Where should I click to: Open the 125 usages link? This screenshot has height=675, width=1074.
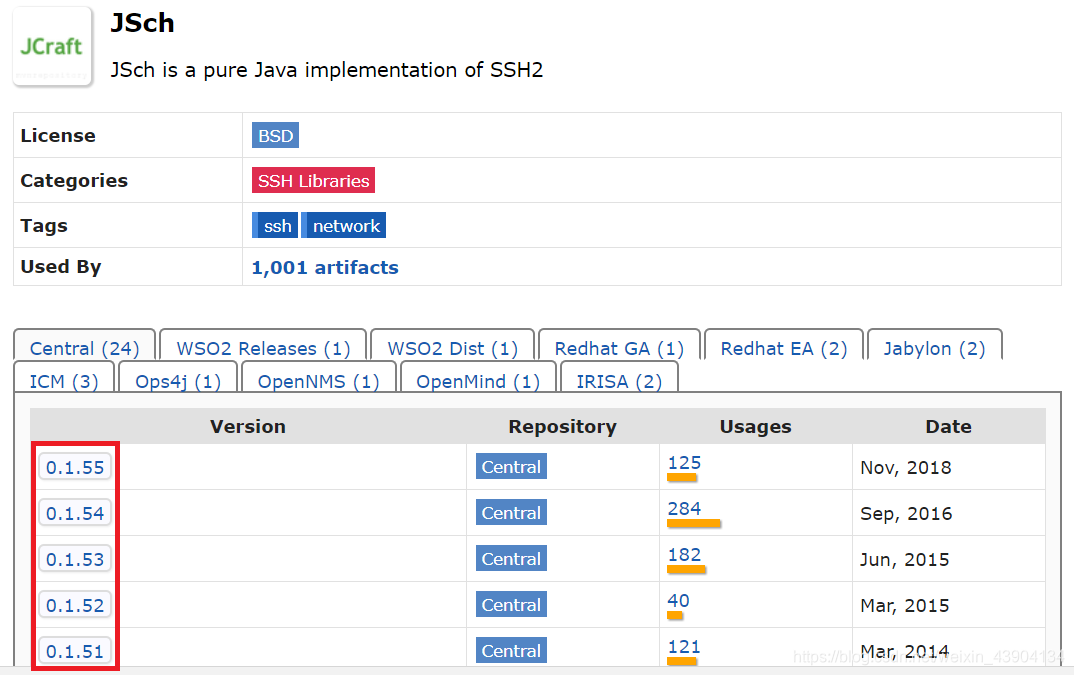click(x=684, y=463)
